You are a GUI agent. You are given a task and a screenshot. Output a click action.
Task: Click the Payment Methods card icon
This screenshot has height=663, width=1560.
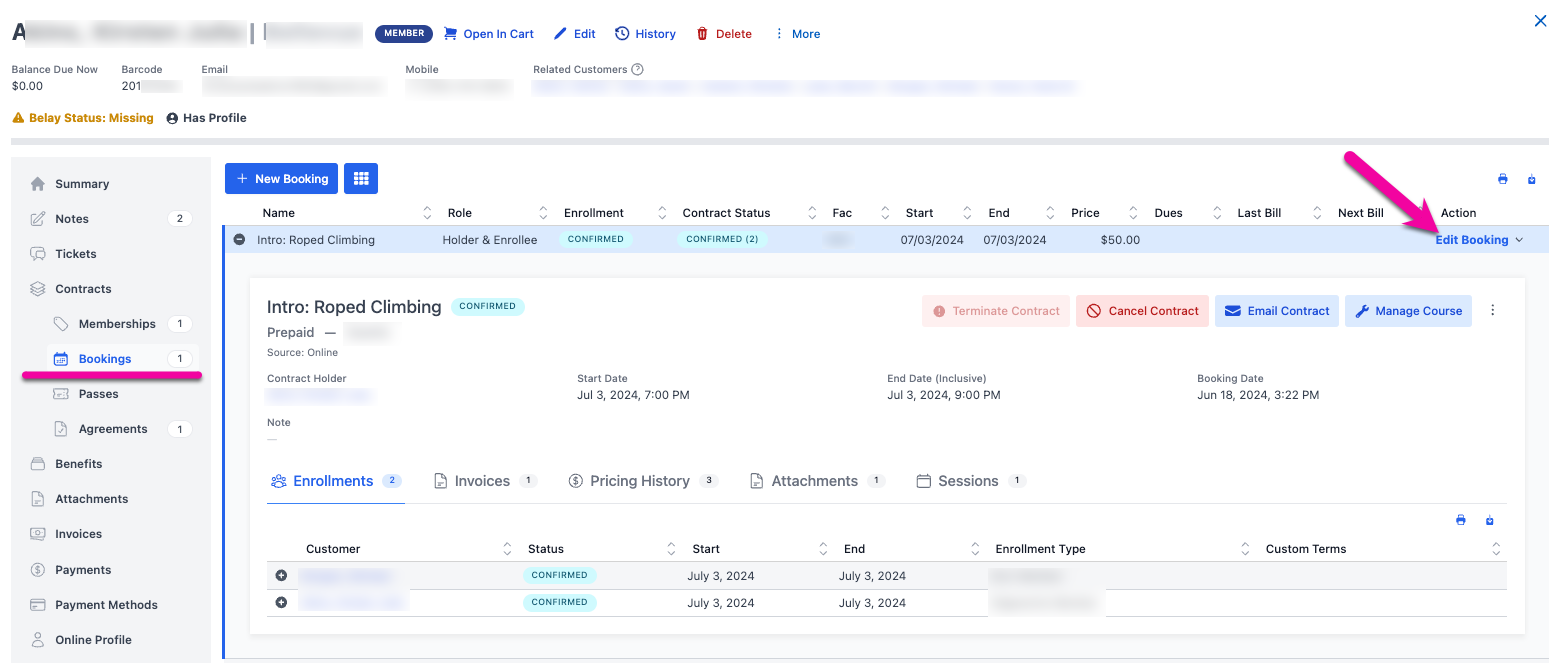[x=38, y=605]
